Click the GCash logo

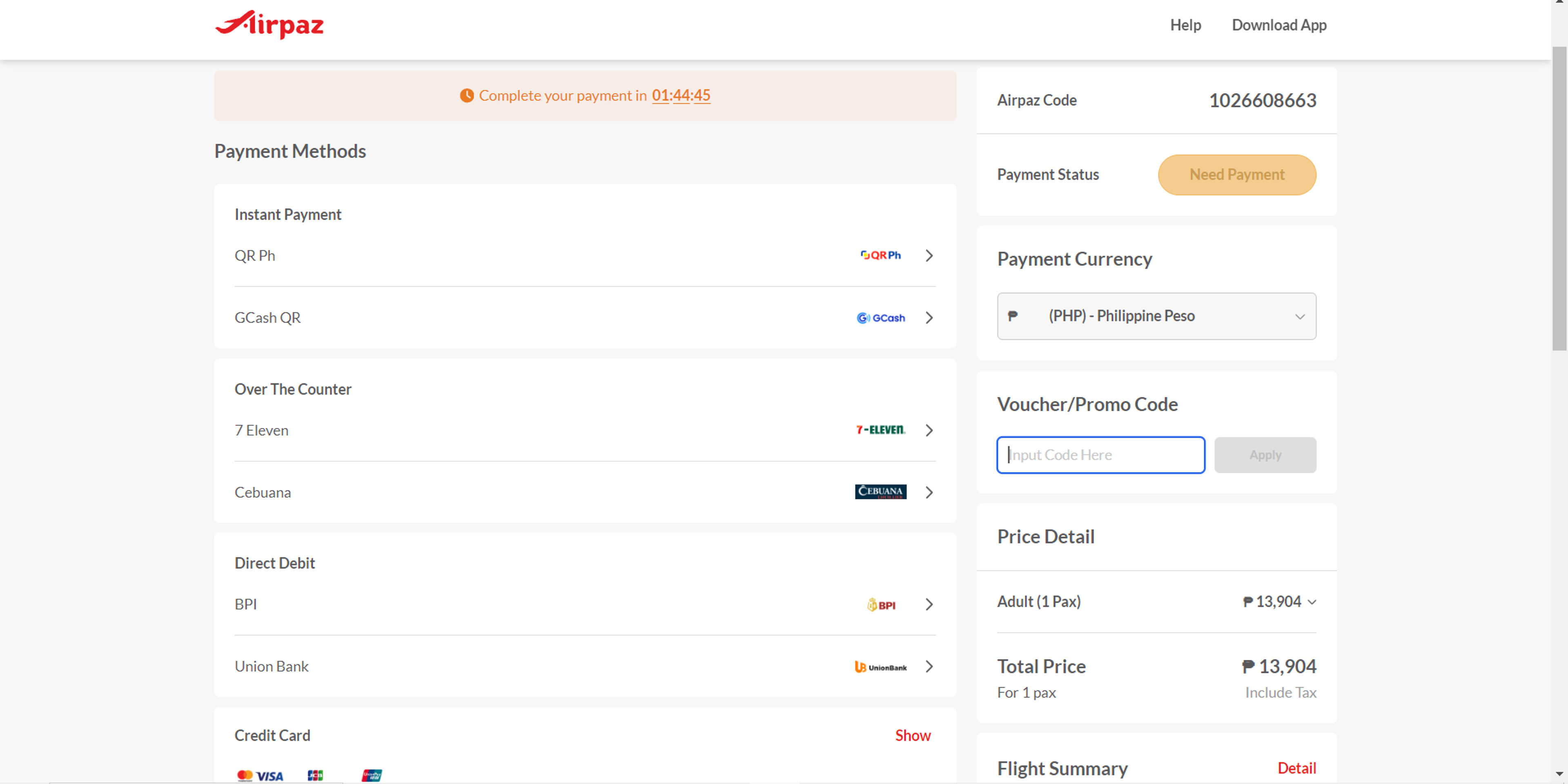pos(880,318)
